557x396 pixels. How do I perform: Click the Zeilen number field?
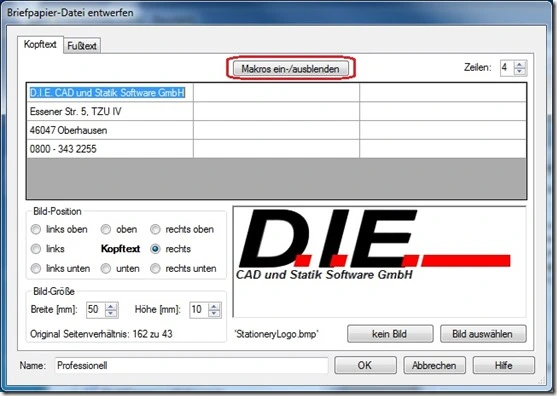[x=507, y=67]
